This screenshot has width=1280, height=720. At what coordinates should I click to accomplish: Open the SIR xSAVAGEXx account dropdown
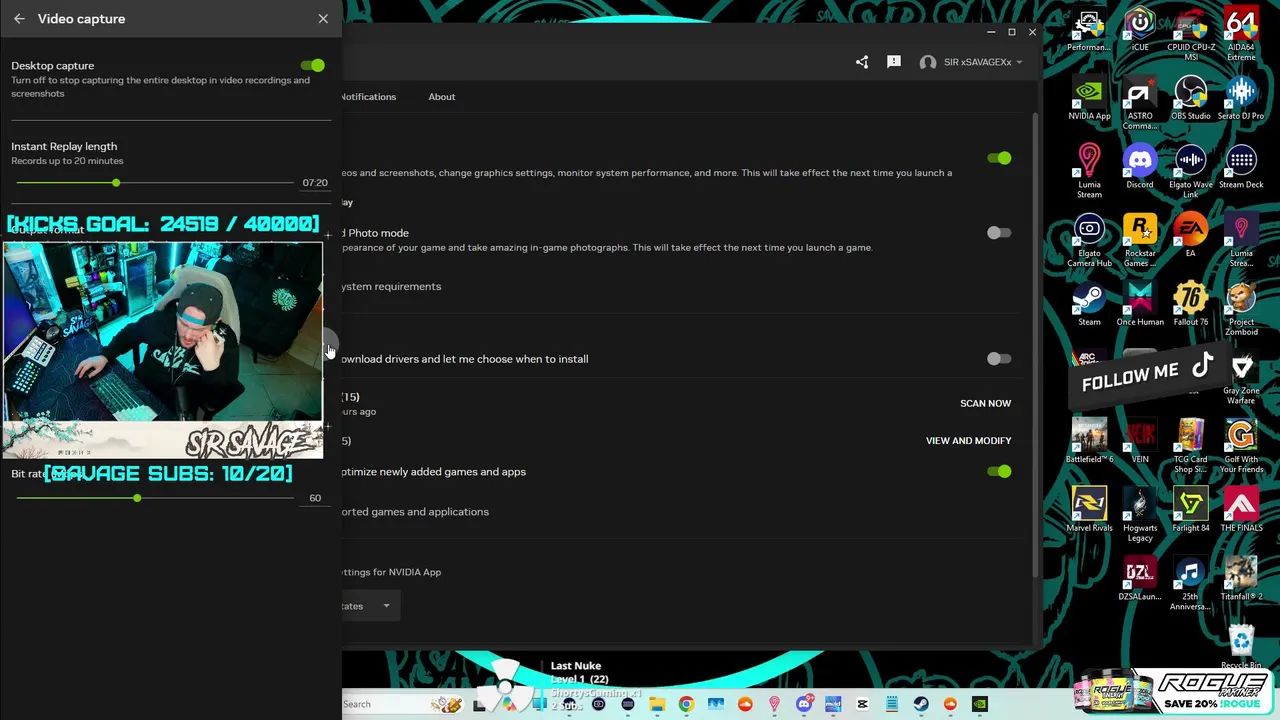[x=971, y=62]
